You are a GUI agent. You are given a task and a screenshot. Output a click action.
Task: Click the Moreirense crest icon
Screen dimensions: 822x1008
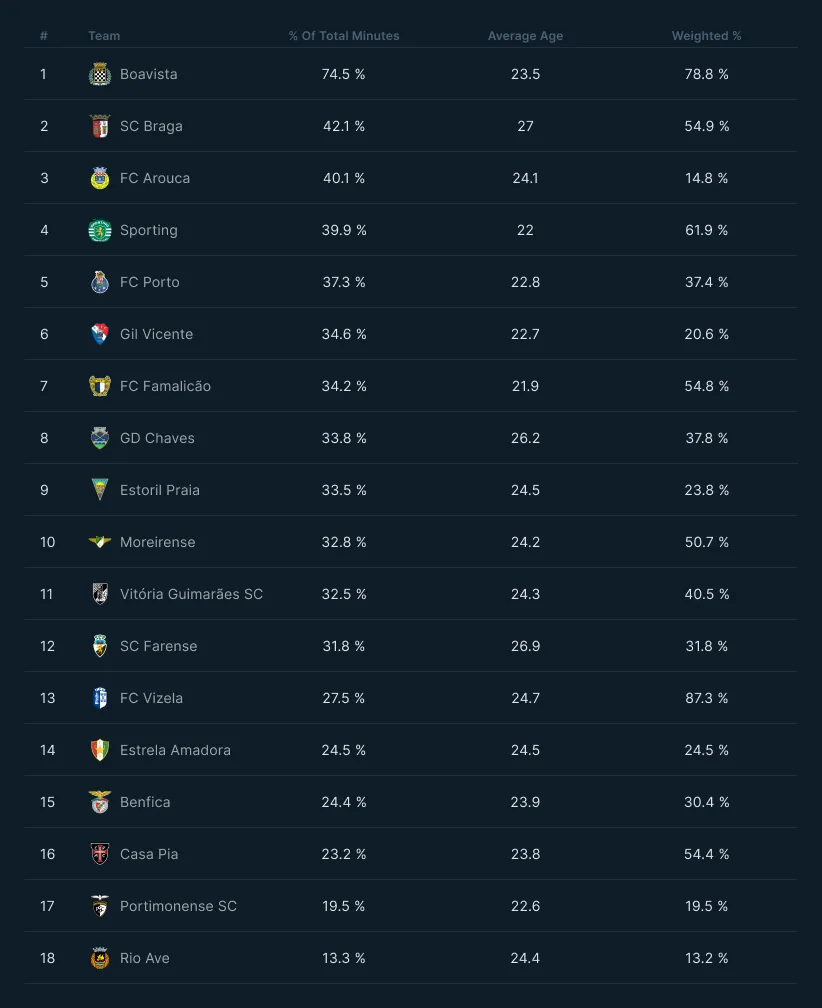[x=100, y=542]
